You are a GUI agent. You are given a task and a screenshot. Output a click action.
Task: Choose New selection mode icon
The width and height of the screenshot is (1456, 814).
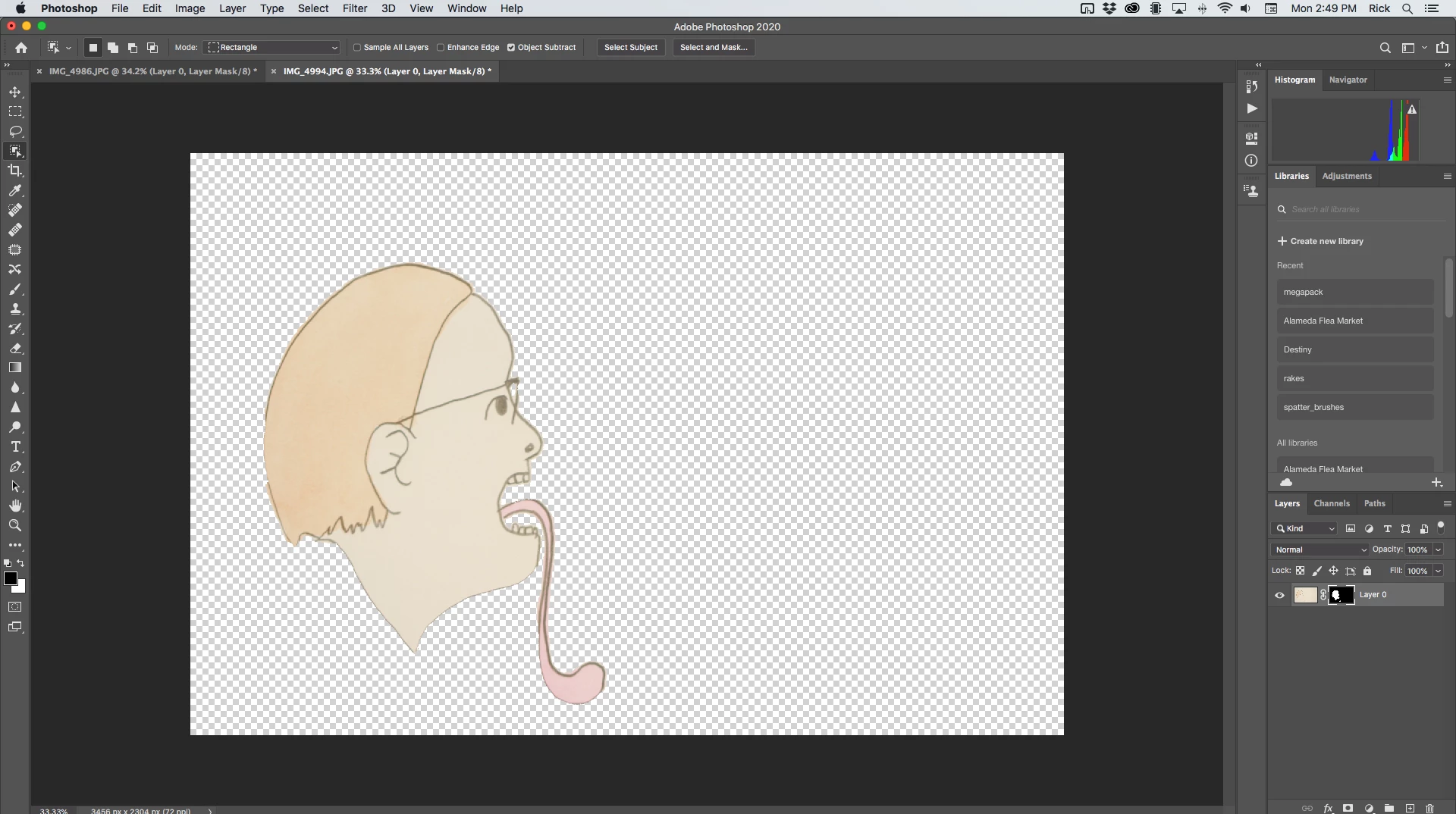(x=93, y=48)
